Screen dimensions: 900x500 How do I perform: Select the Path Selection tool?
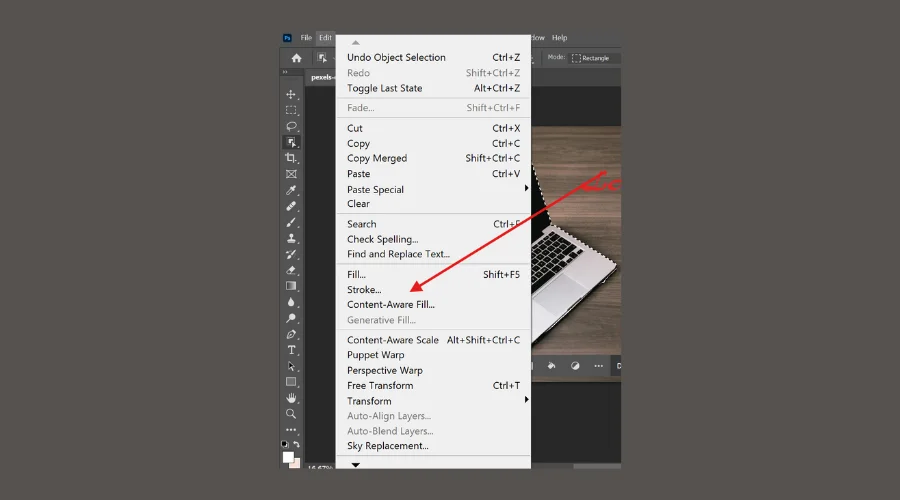click(x=291, y=366)
